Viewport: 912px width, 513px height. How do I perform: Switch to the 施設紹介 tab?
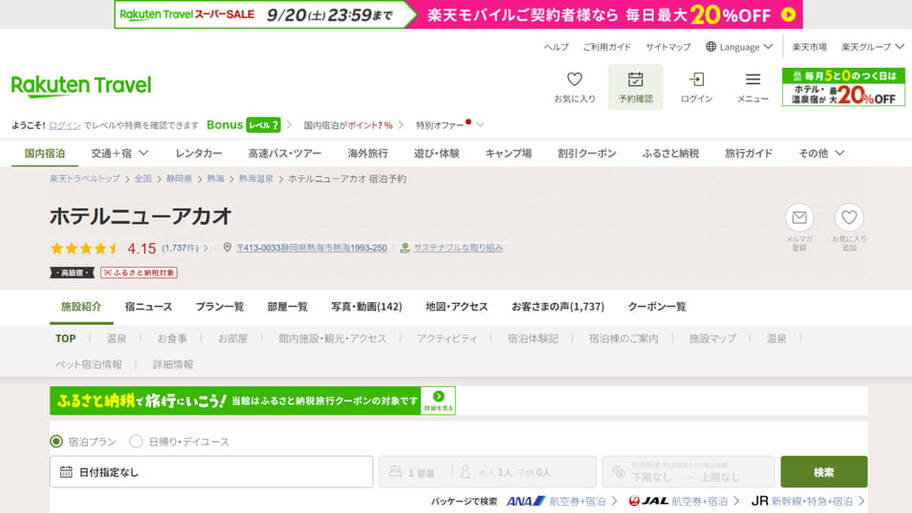tap(81, 307)
